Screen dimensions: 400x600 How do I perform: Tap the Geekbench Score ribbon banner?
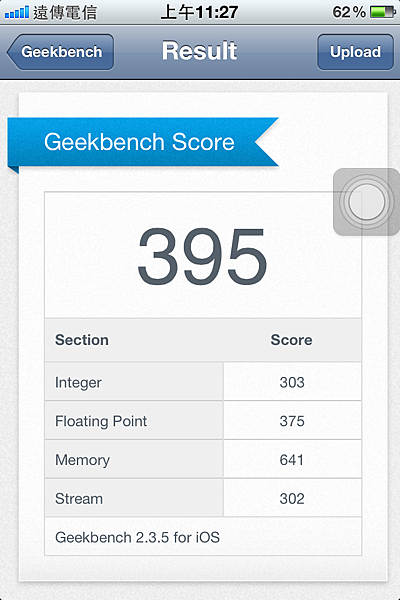143,142
